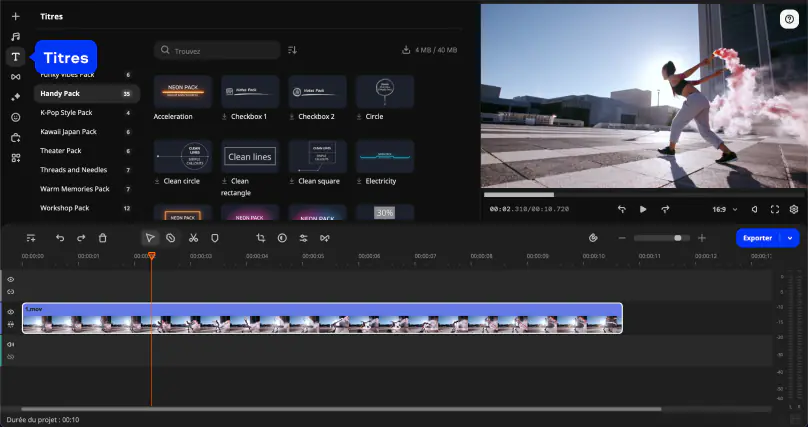808x427 pixels.
Task: Toggle the link icon on the audio track
Action: tap(10, 357)
